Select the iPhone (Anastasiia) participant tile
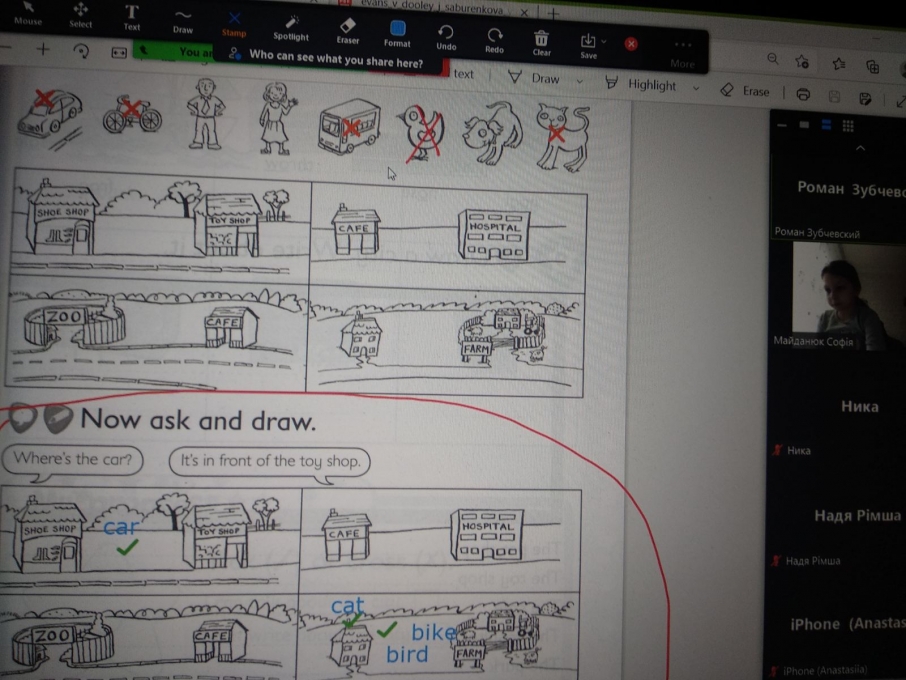 [836, 625]
